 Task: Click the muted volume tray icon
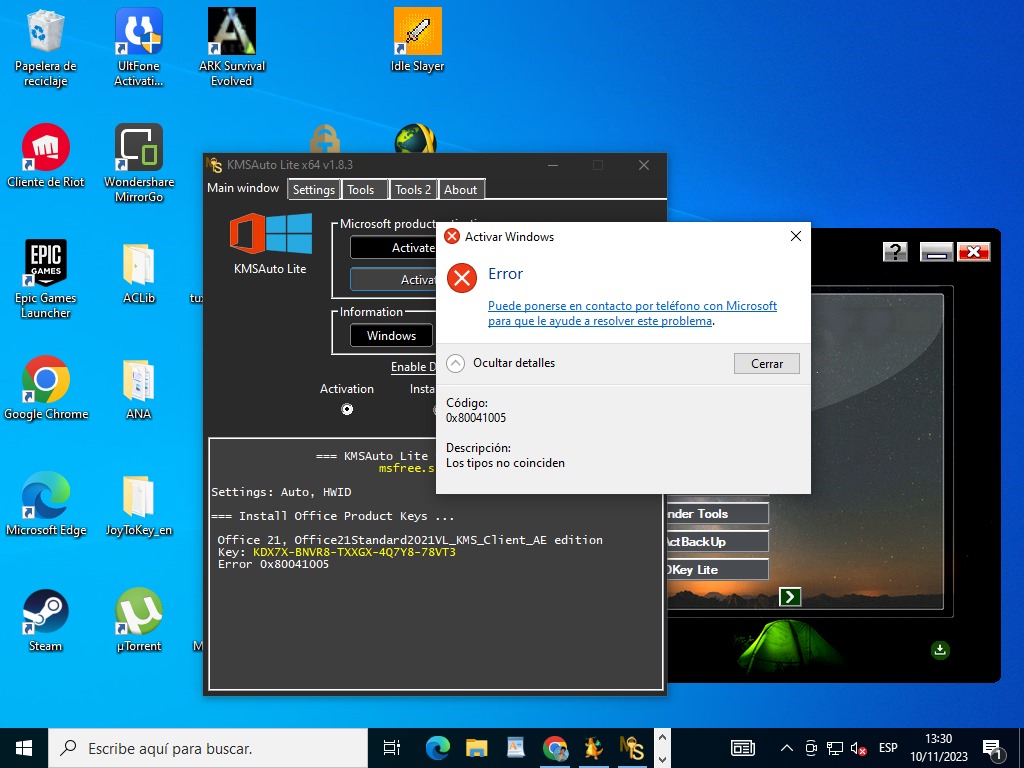coord(859,748)
